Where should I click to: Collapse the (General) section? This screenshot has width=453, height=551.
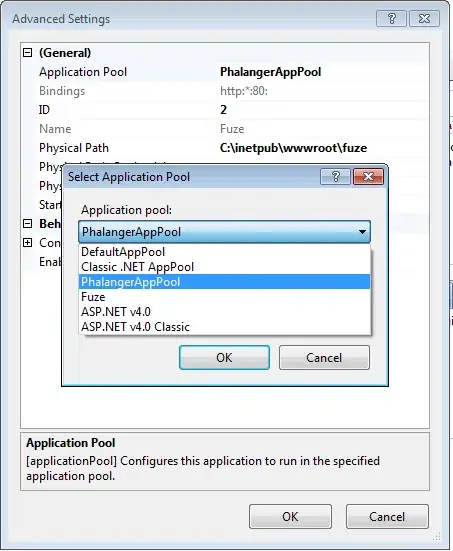pyautogui.click(x=27, y=53)
